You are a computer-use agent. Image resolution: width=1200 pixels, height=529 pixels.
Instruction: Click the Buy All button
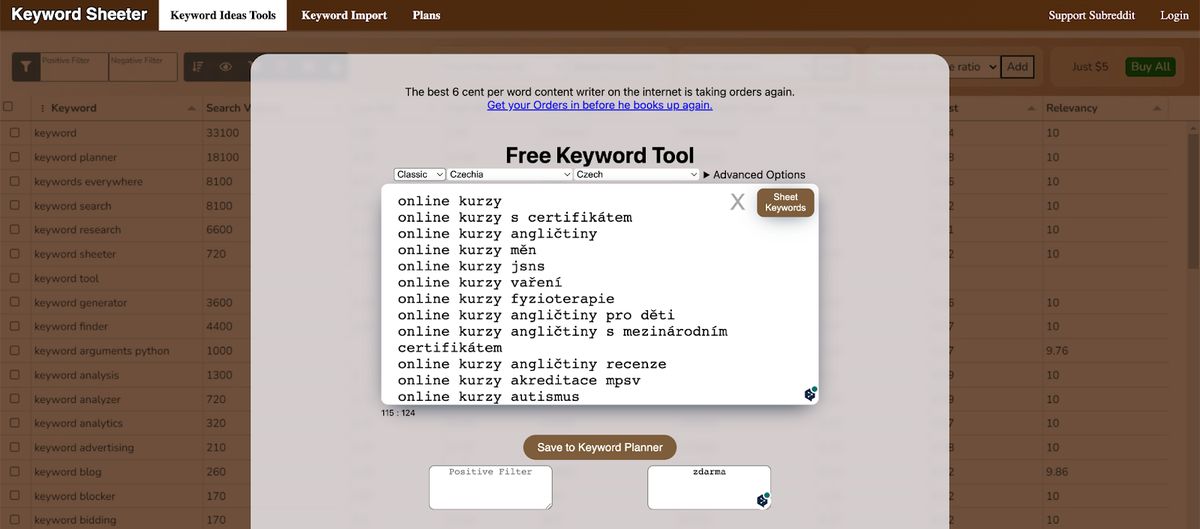tap(1149, 67)
